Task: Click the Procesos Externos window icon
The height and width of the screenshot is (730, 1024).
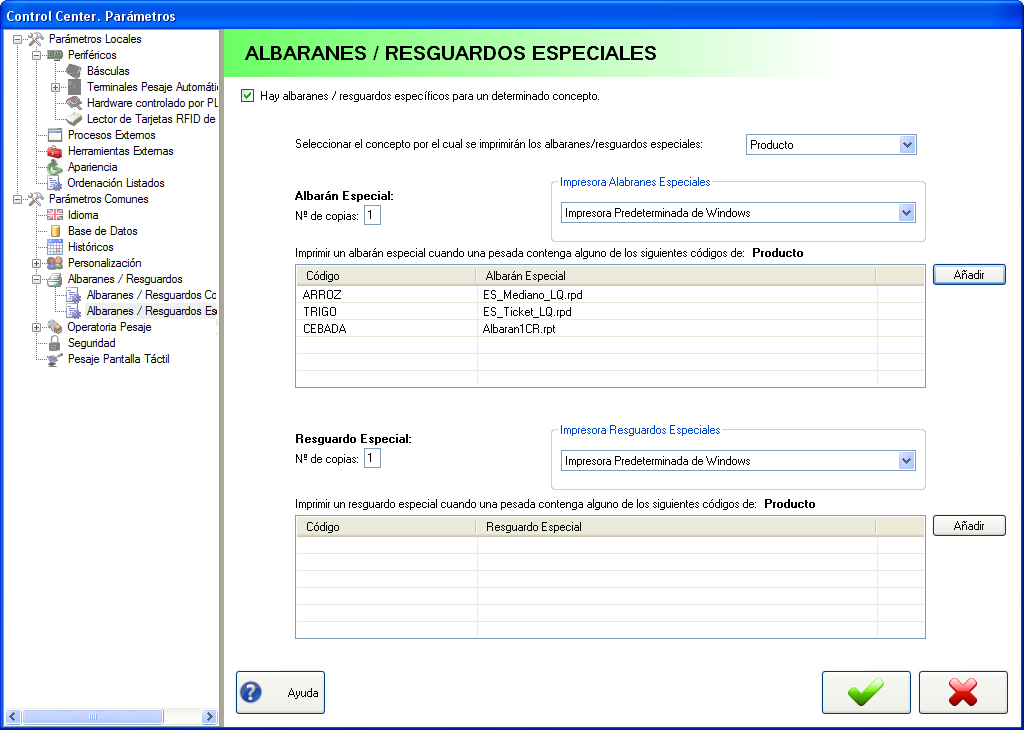Action: click(x=55, y=135)
